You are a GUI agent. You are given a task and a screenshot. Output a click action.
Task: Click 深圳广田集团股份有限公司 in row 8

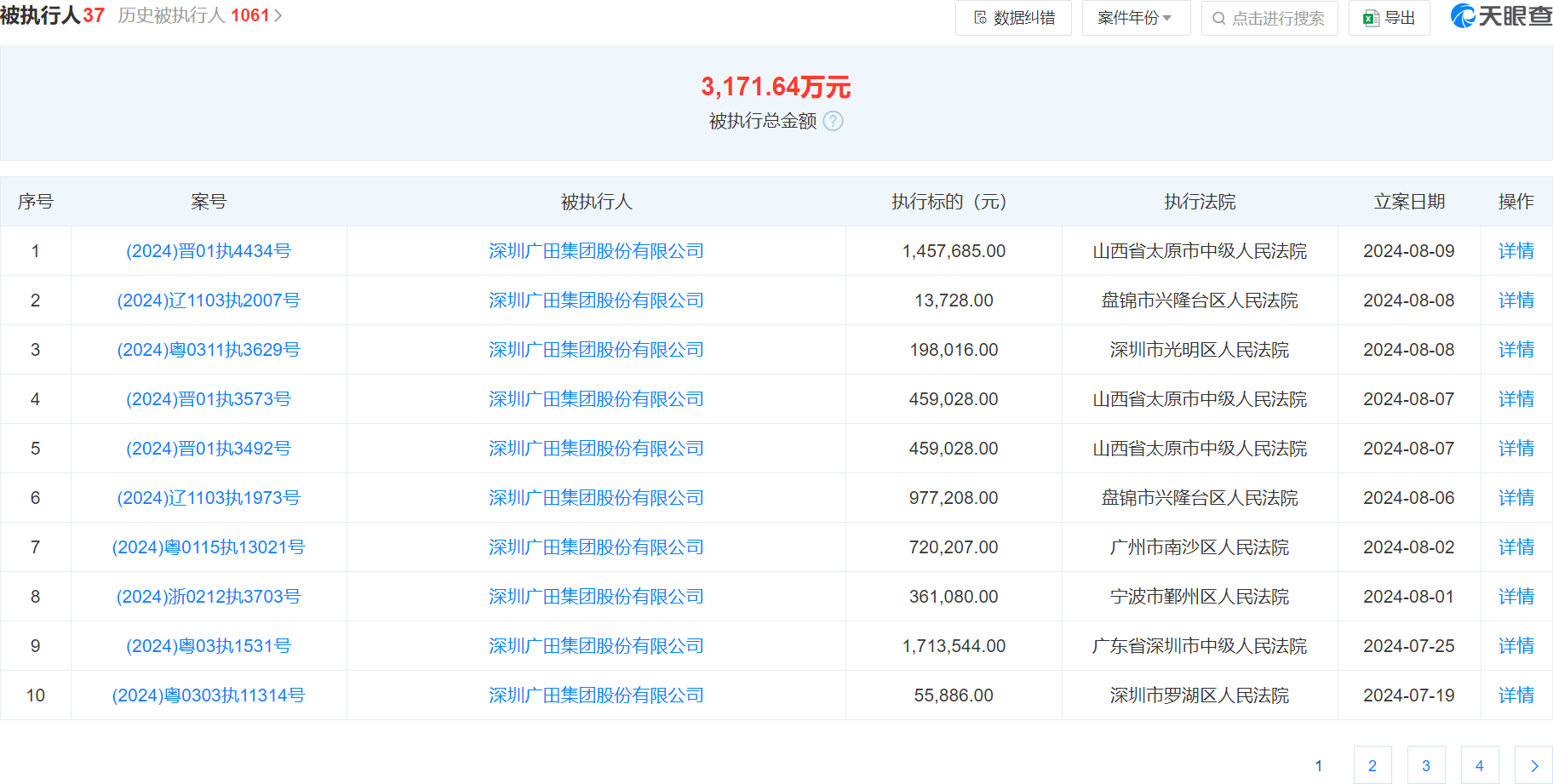[x=596, y=597]
